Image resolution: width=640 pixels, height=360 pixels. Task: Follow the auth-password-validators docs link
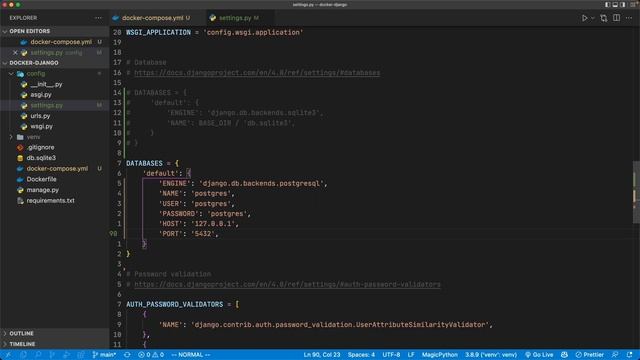tap(287, 284)
